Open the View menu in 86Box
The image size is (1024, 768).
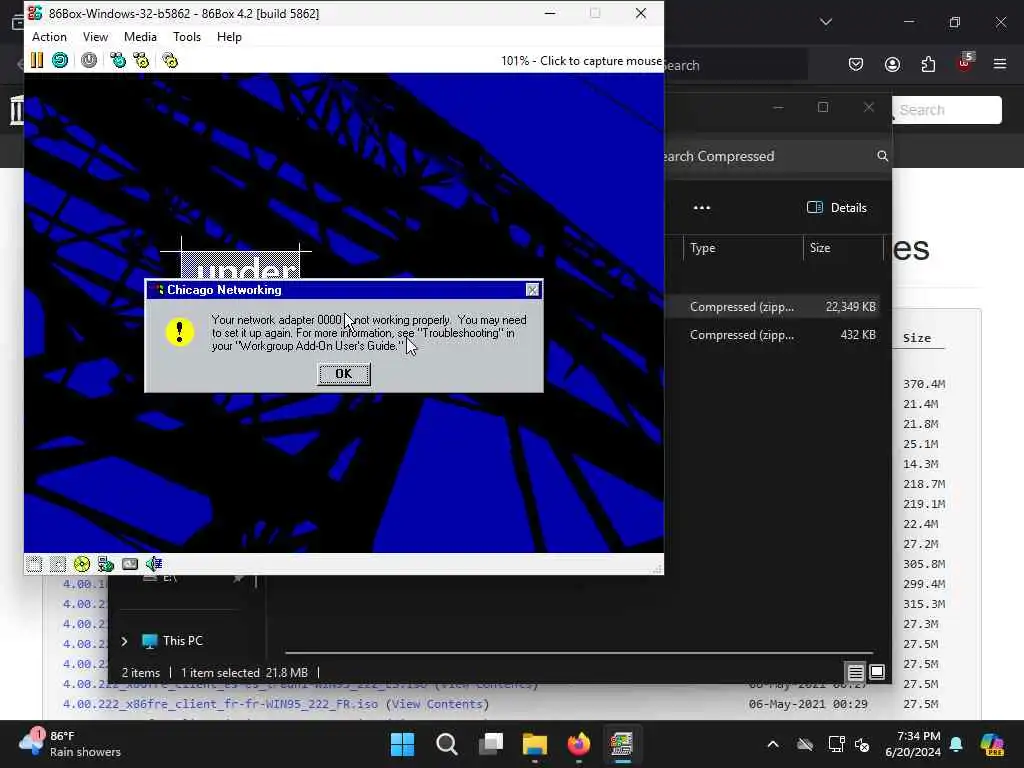95,37
